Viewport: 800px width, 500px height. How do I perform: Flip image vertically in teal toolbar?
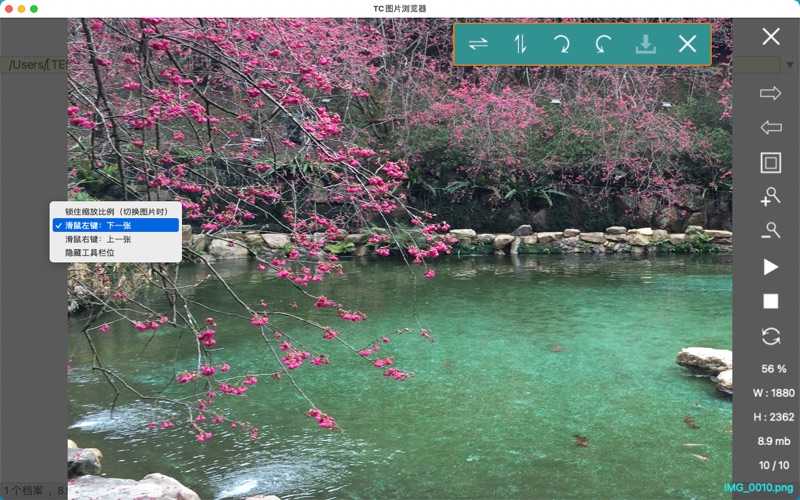(520, 44)
